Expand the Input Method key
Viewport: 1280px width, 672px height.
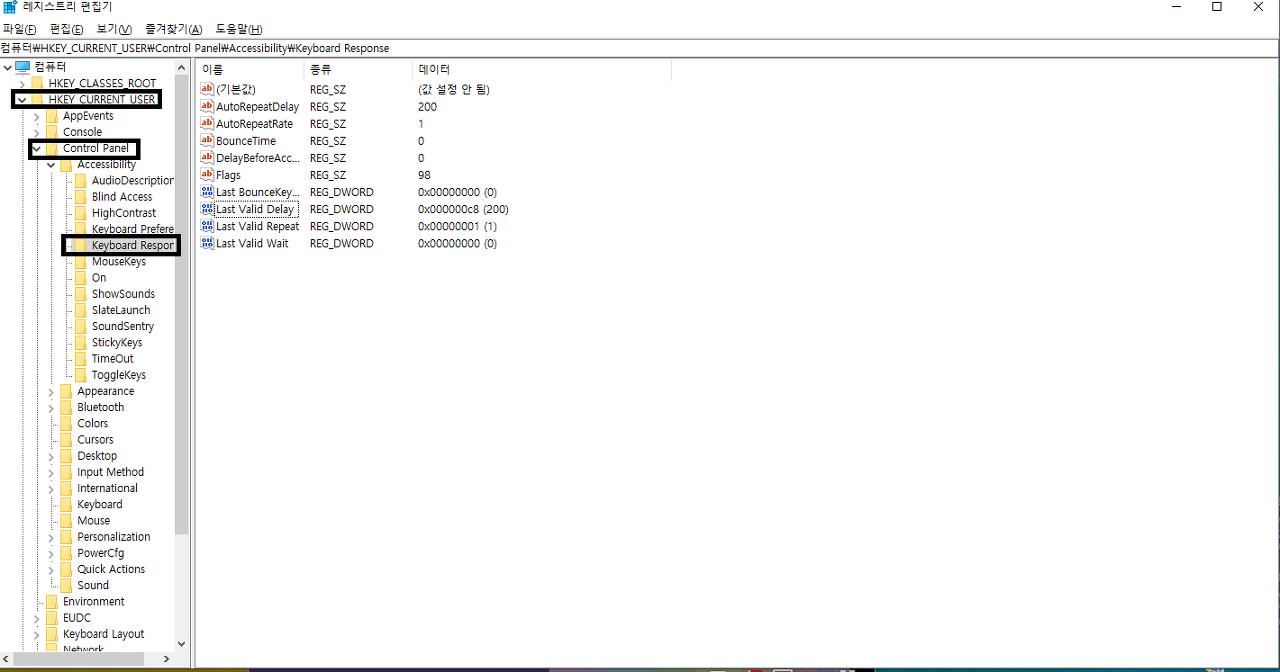52,472
